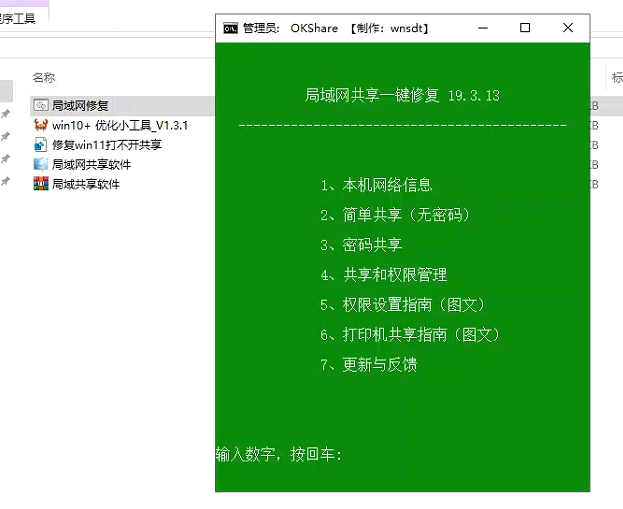Click the console icon in OKShare title bar
The height and width of the screenshot is (509, 623).
(x=230, y=28)
